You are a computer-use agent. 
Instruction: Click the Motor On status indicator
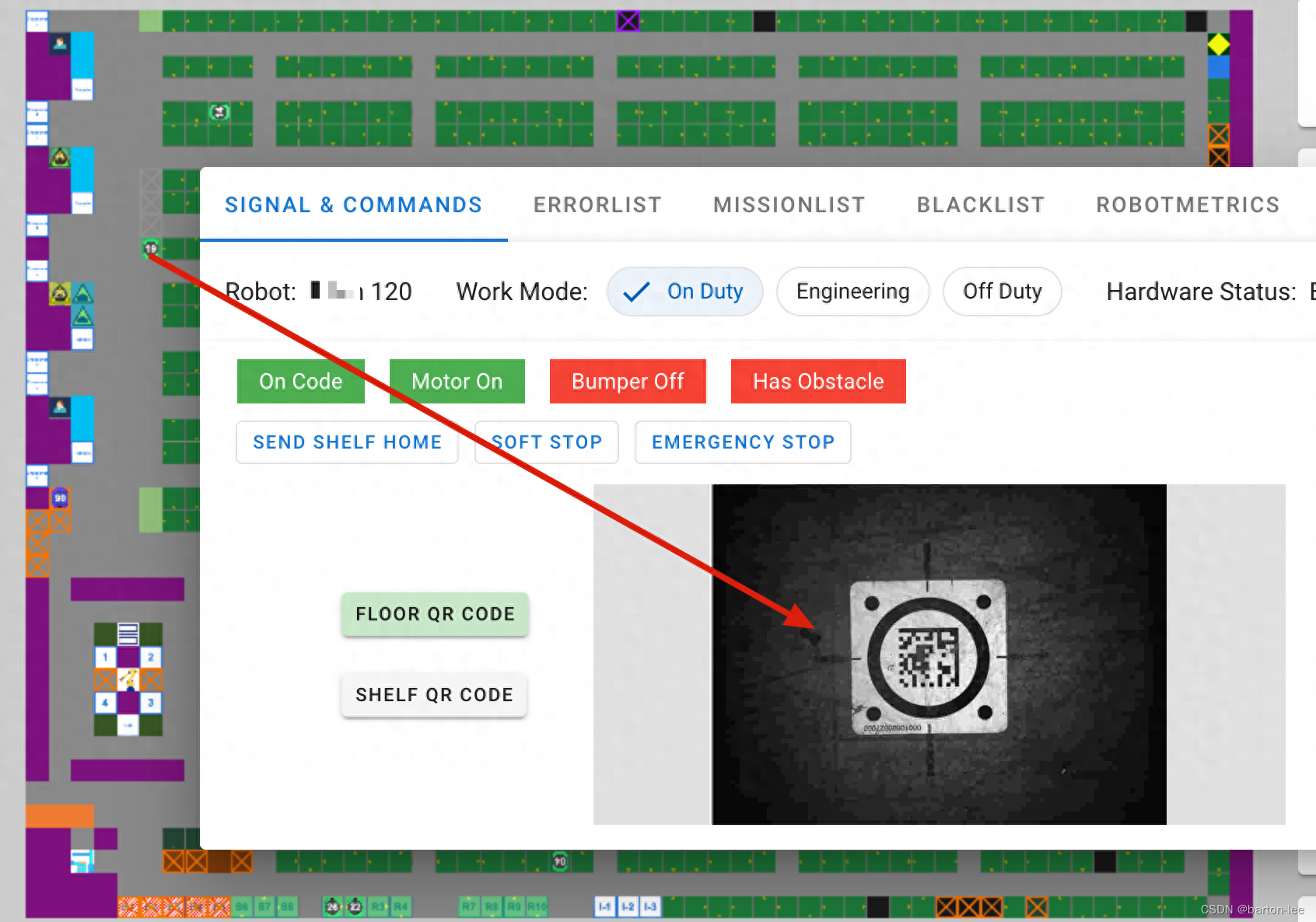457,382
